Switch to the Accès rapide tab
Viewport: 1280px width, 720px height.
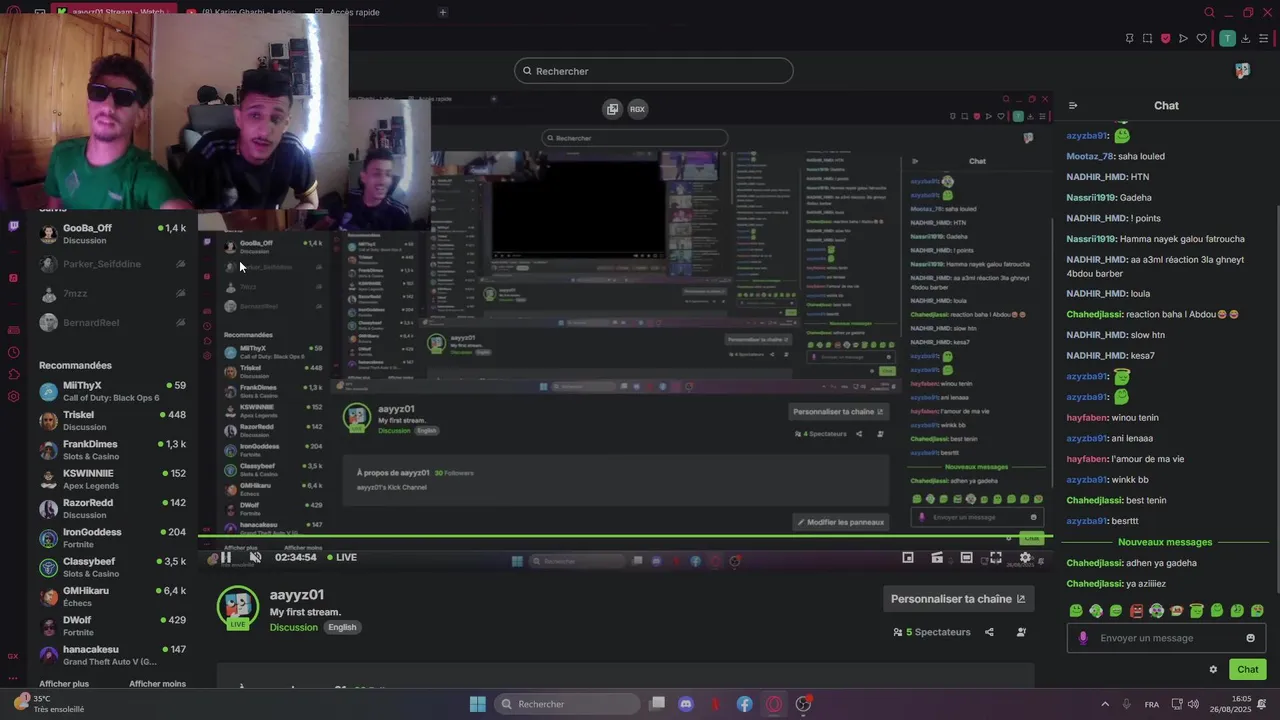[x=348, y=12]
